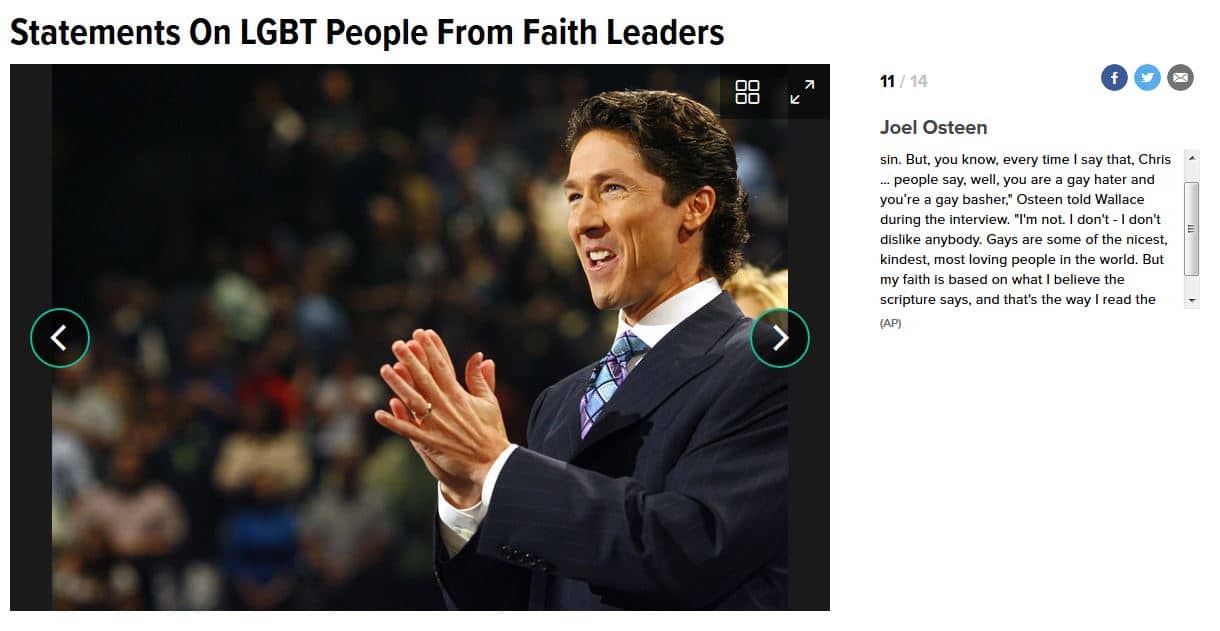Screen dimensions: 1220x631
Task: Click the caption scrollbar down arrow
Action: point(1191,300)
